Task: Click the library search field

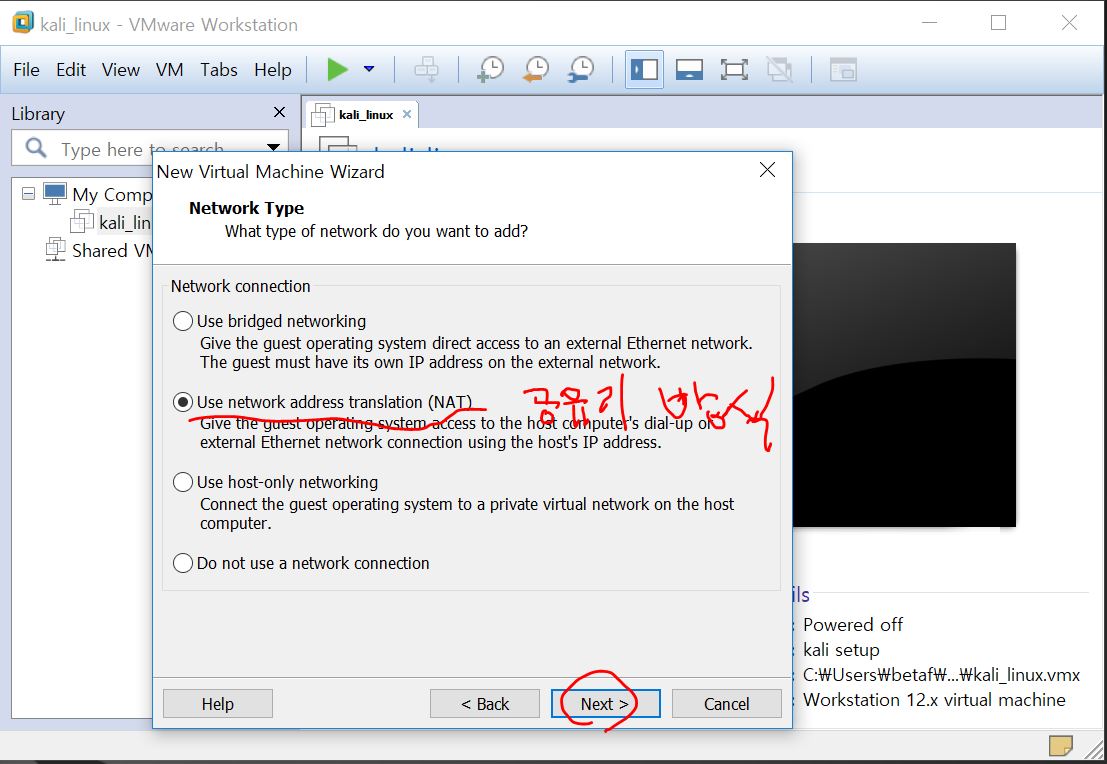Action: point(141,148)
